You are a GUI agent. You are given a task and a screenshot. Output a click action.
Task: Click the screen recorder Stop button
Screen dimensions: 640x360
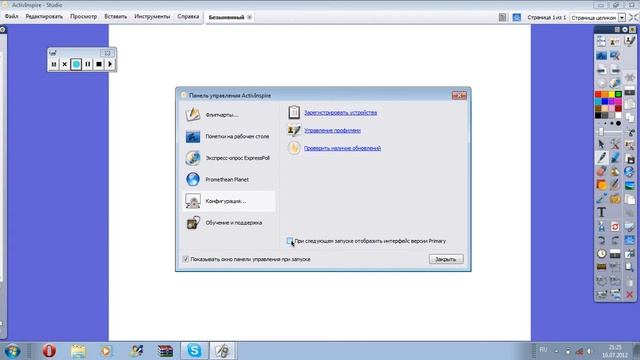(x=99, y=64)
